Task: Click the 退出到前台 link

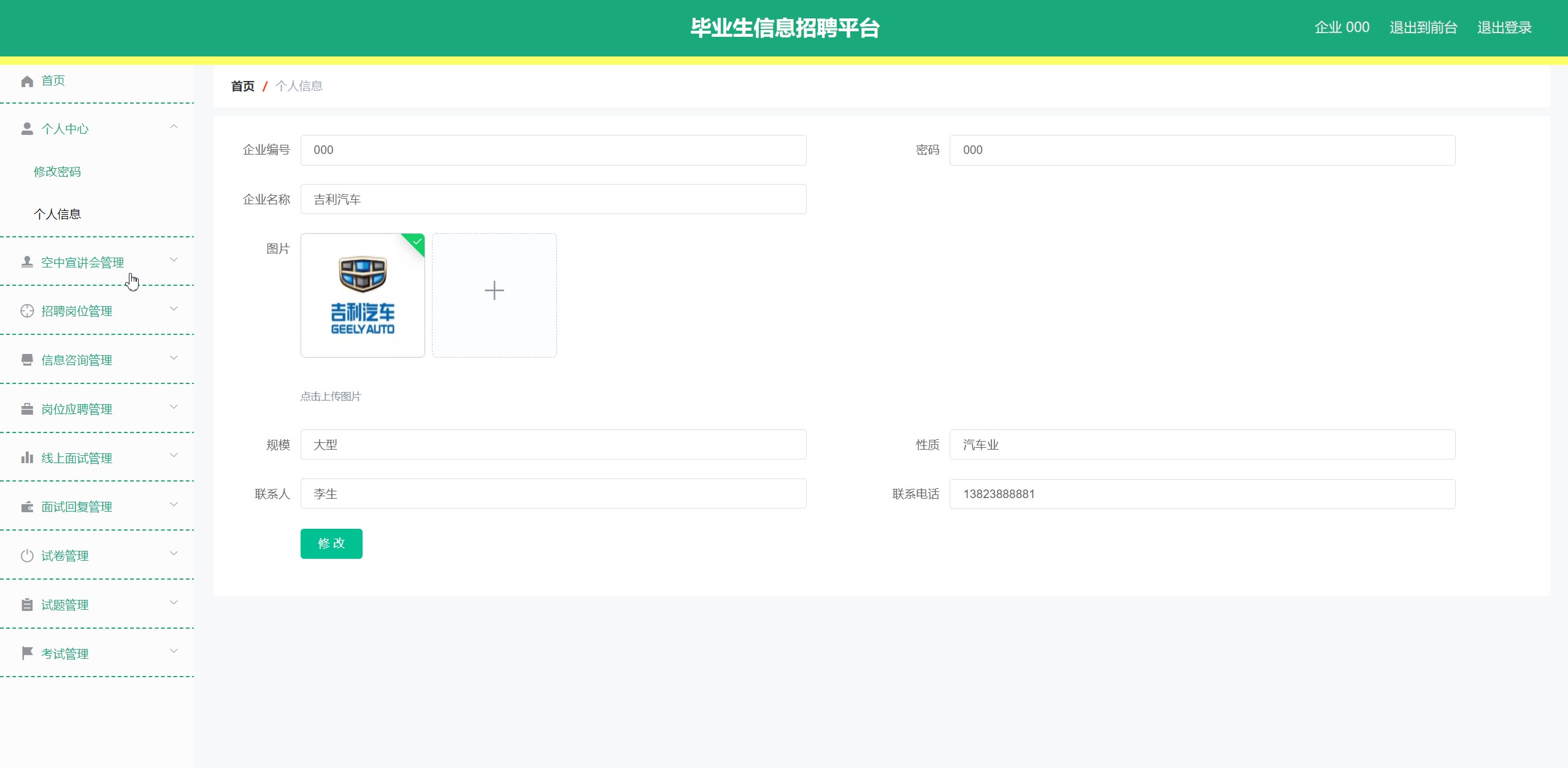Action: 1423,28
